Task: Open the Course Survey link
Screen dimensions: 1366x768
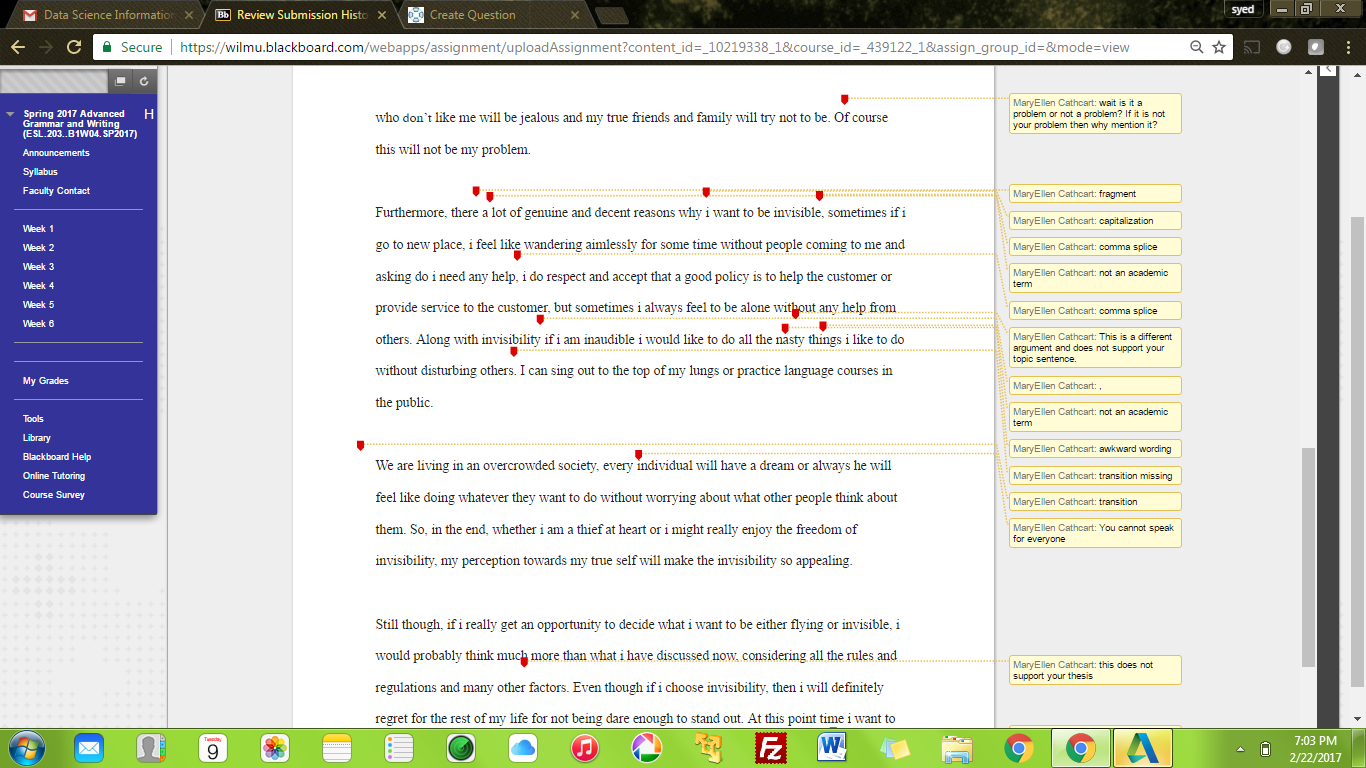Action: (x=54, y=495)
